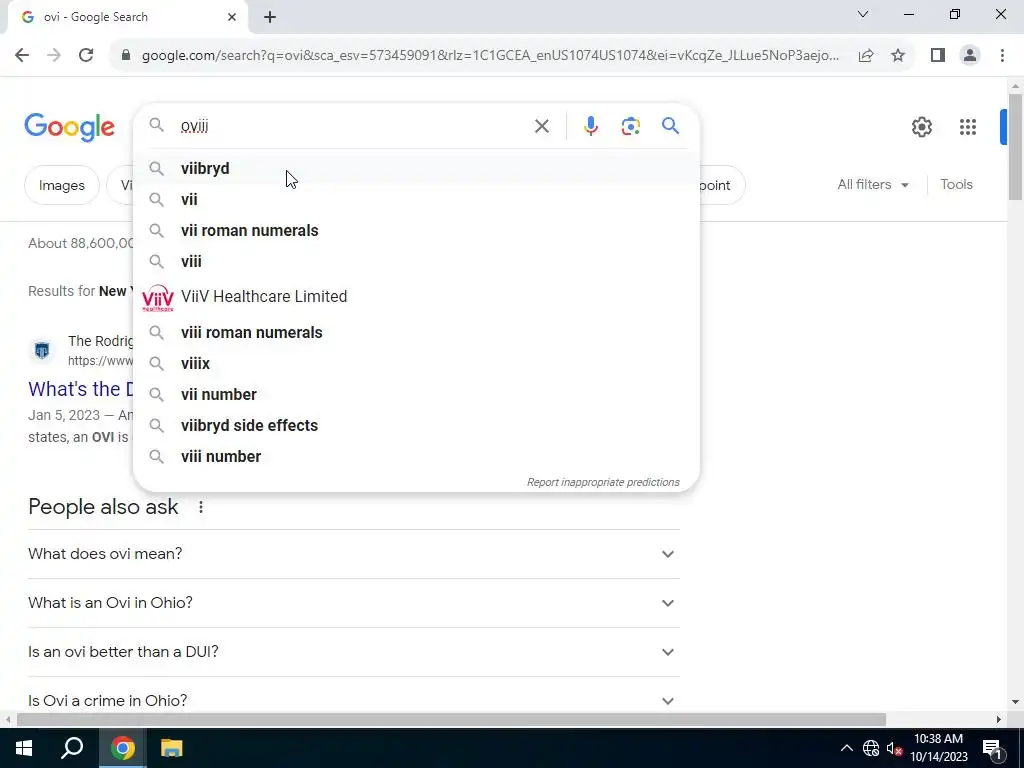
Task: Start voice search with microphone icon
Action: 590,126
